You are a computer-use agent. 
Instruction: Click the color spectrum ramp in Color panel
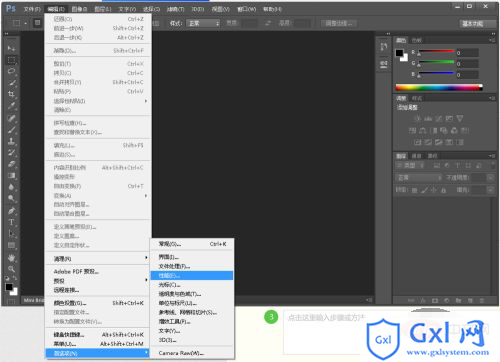coord(439,88)
